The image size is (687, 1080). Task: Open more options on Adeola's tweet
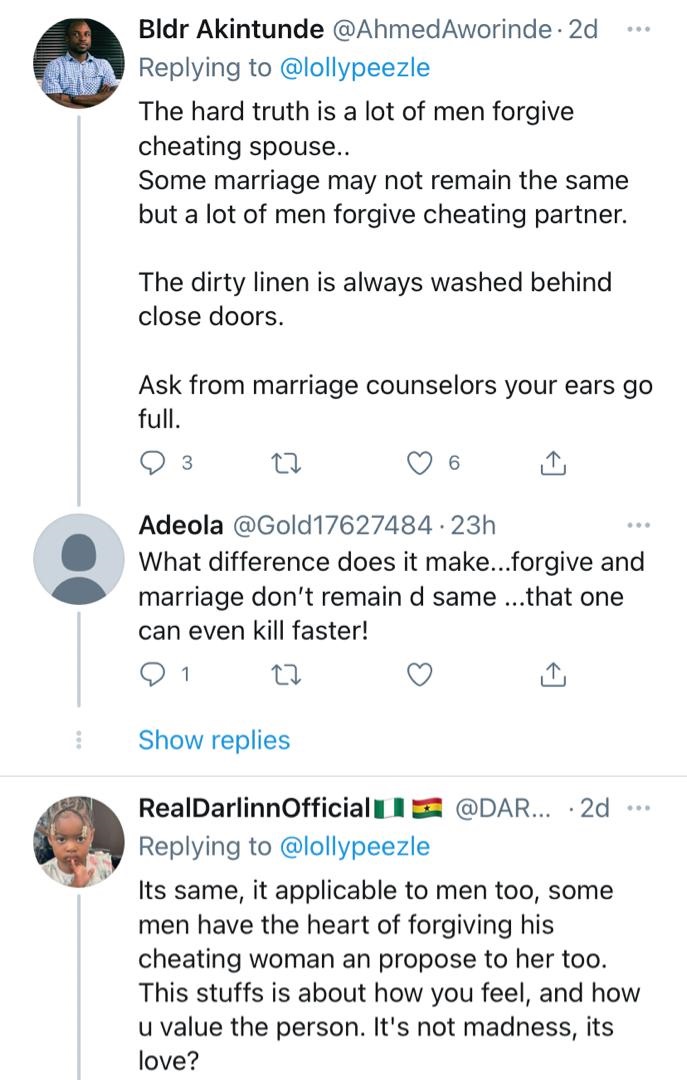tap(638, 525)
